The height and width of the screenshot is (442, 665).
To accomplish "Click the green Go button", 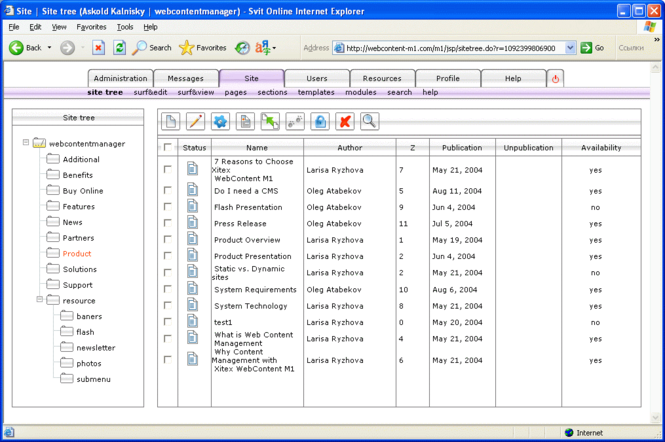I will 592,48.
